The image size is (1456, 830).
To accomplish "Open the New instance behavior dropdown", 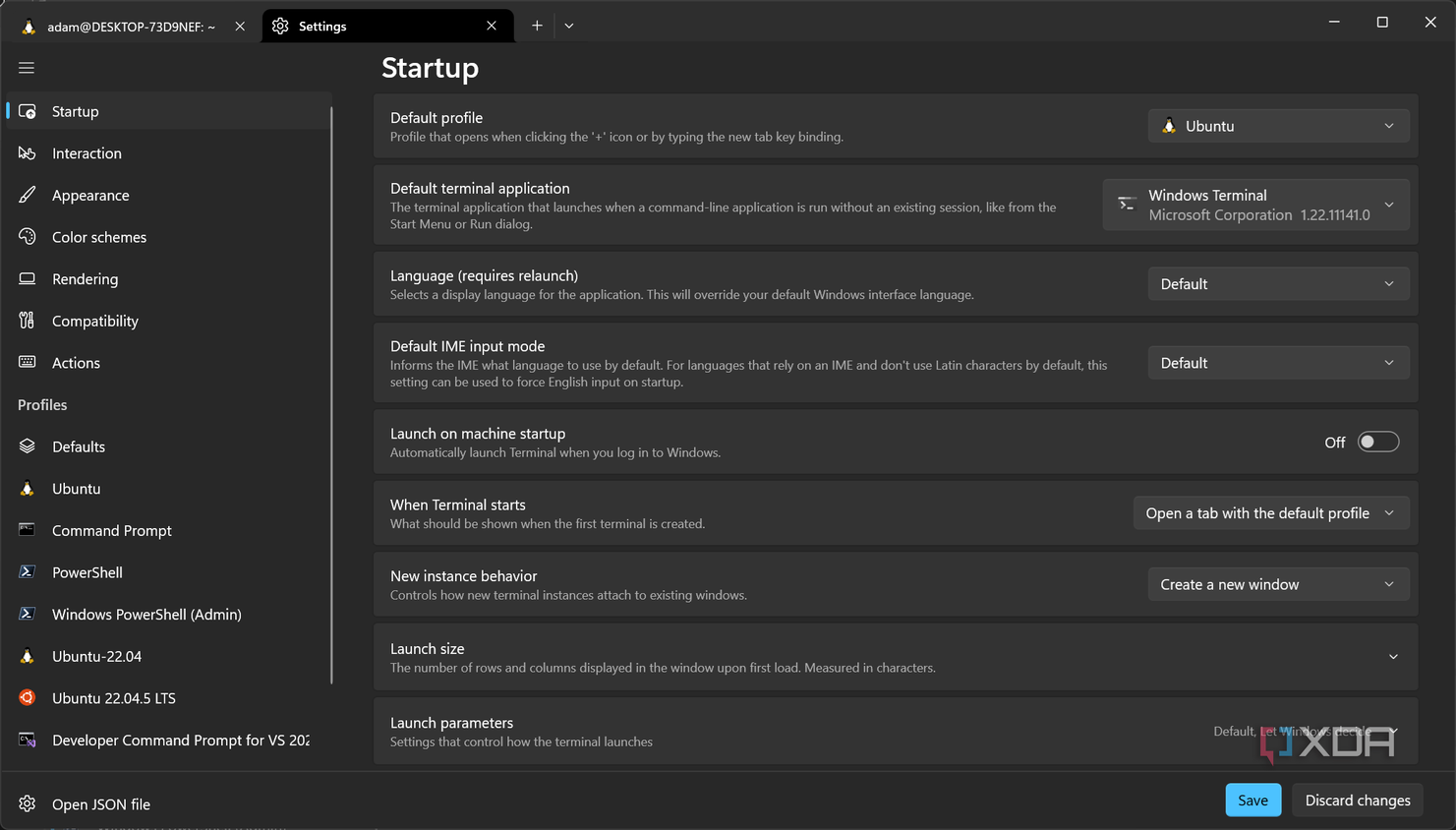I will click(x=1278, y=584).
